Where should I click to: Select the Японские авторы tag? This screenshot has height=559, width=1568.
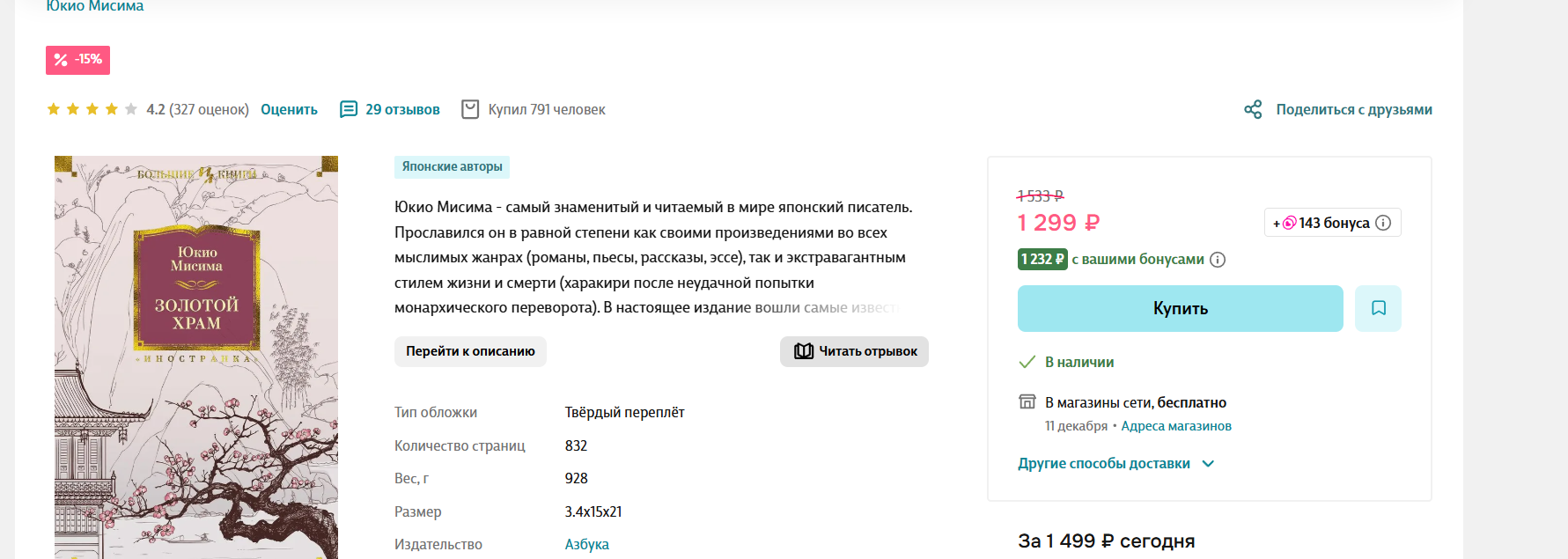click(x=452, y=166)
